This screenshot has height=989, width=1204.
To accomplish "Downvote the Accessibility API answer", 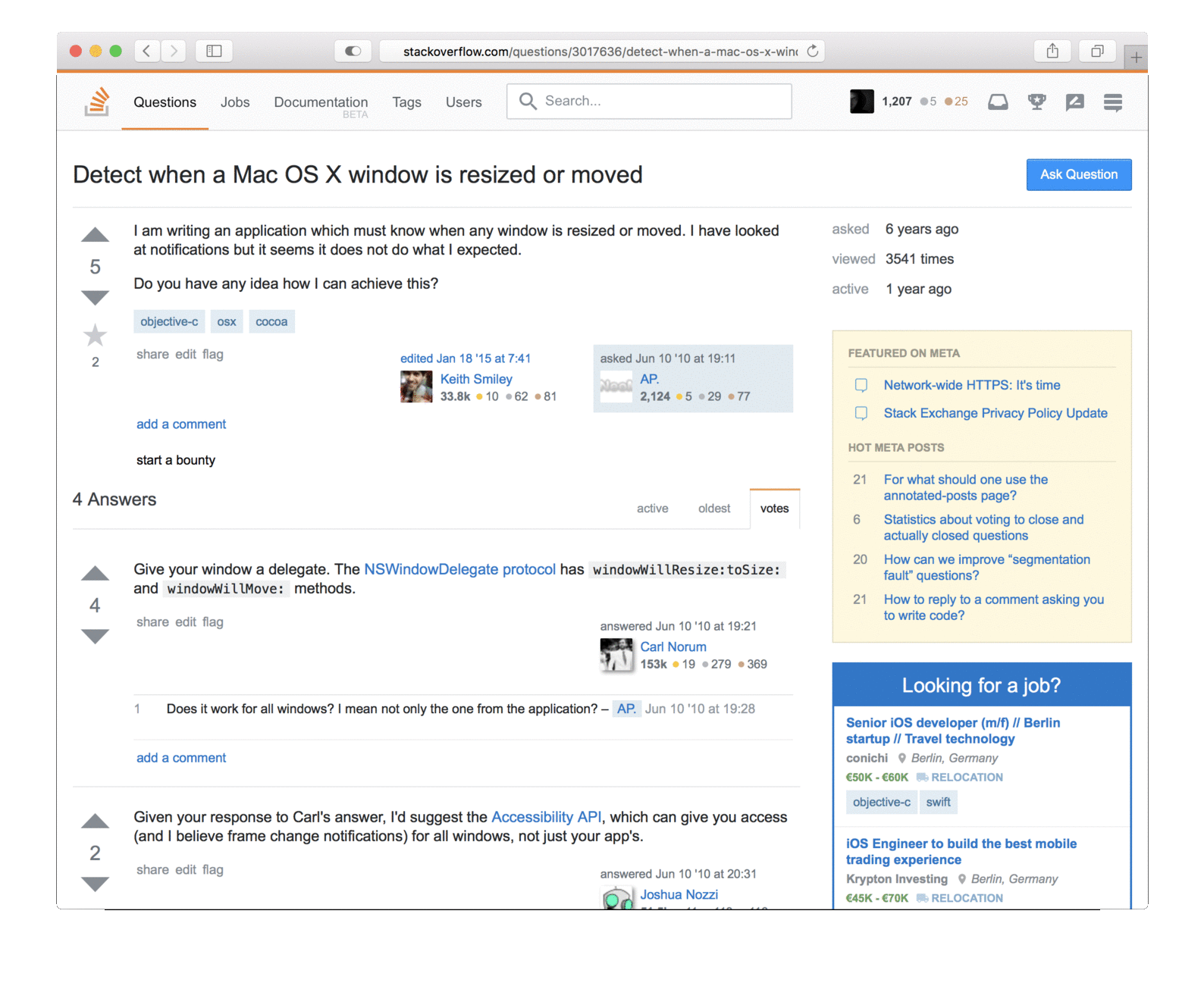I will coord(95,884).
